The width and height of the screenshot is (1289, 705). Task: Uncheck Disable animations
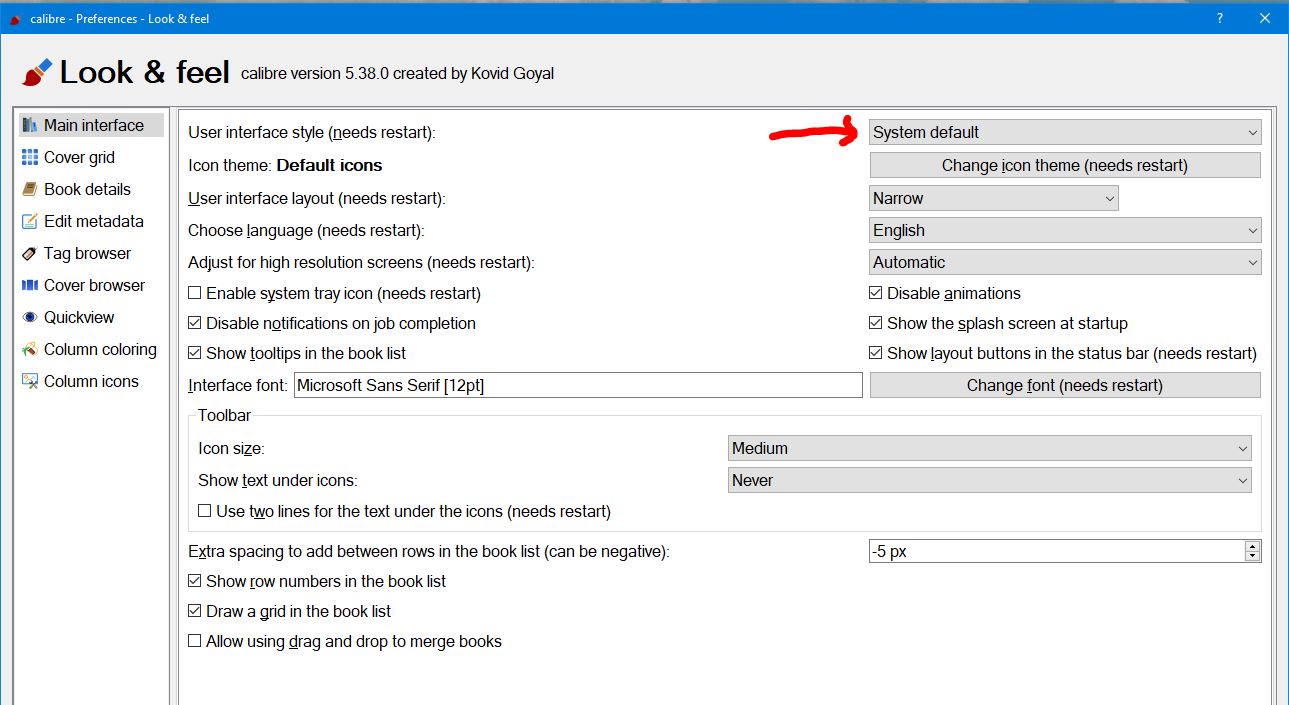point(876,293)
